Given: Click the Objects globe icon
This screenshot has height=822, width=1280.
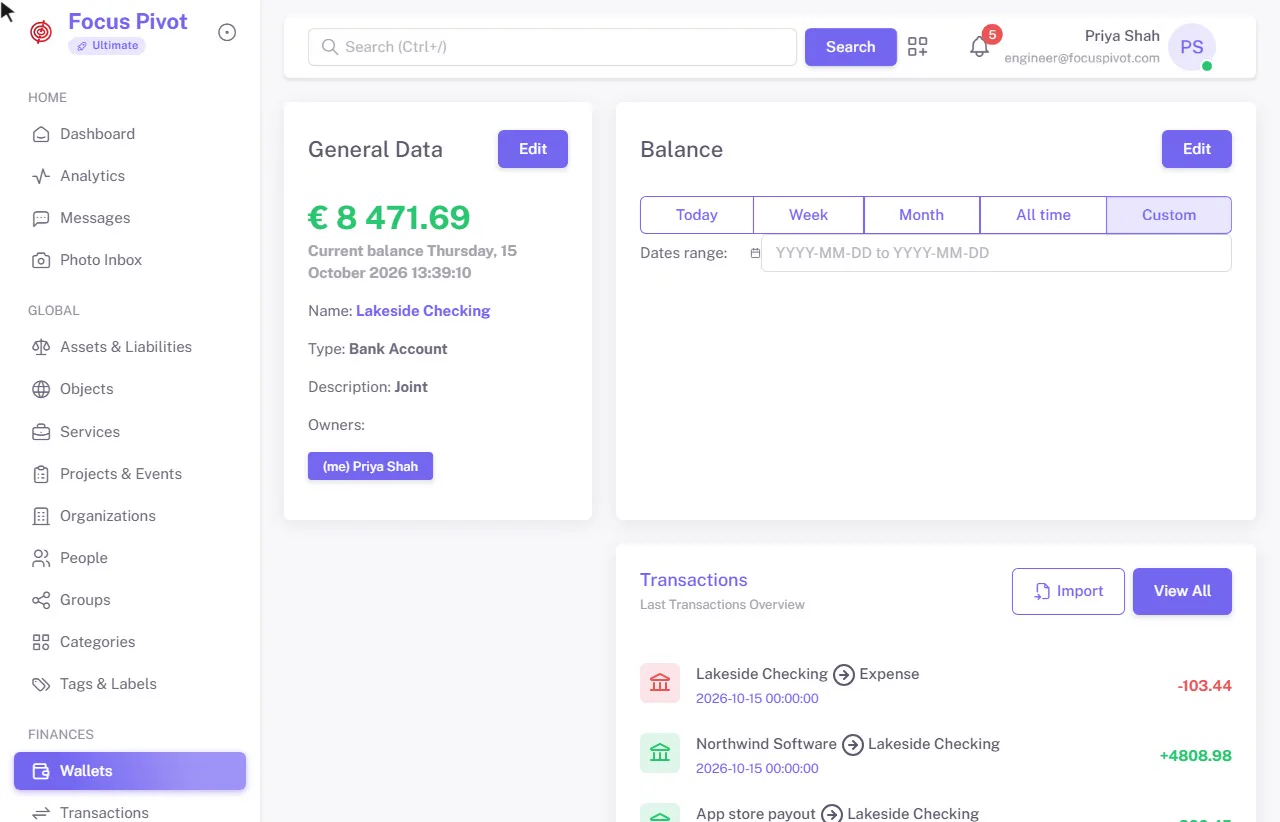Looking at the screenshot, I should (x=41, y=389).
